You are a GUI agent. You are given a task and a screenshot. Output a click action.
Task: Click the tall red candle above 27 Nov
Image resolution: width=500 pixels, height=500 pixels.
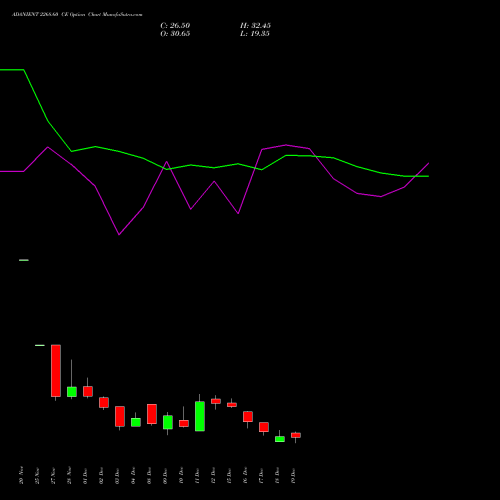[x=56, y=371]
